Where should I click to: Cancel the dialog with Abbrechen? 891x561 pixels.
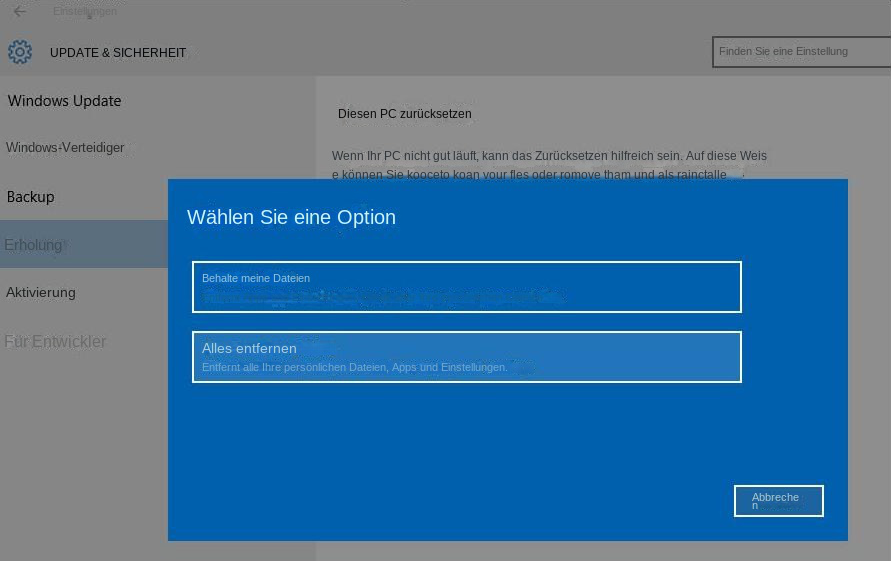click(x=778, y=501)
